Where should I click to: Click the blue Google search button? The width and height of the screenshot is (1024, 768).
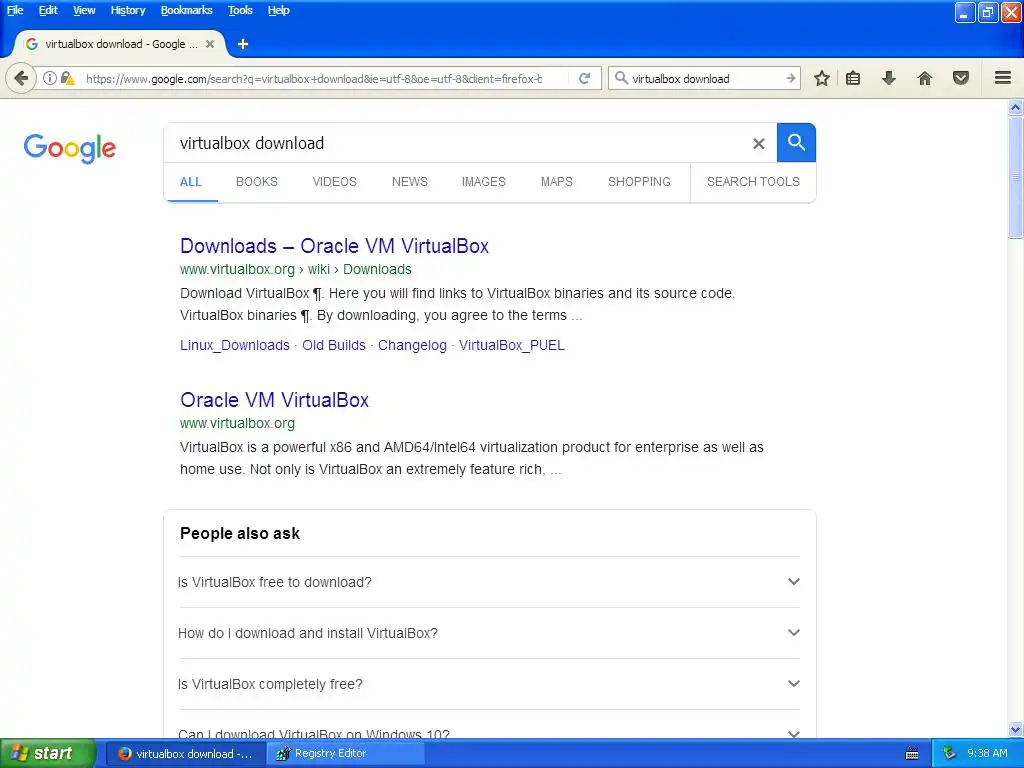796,142
